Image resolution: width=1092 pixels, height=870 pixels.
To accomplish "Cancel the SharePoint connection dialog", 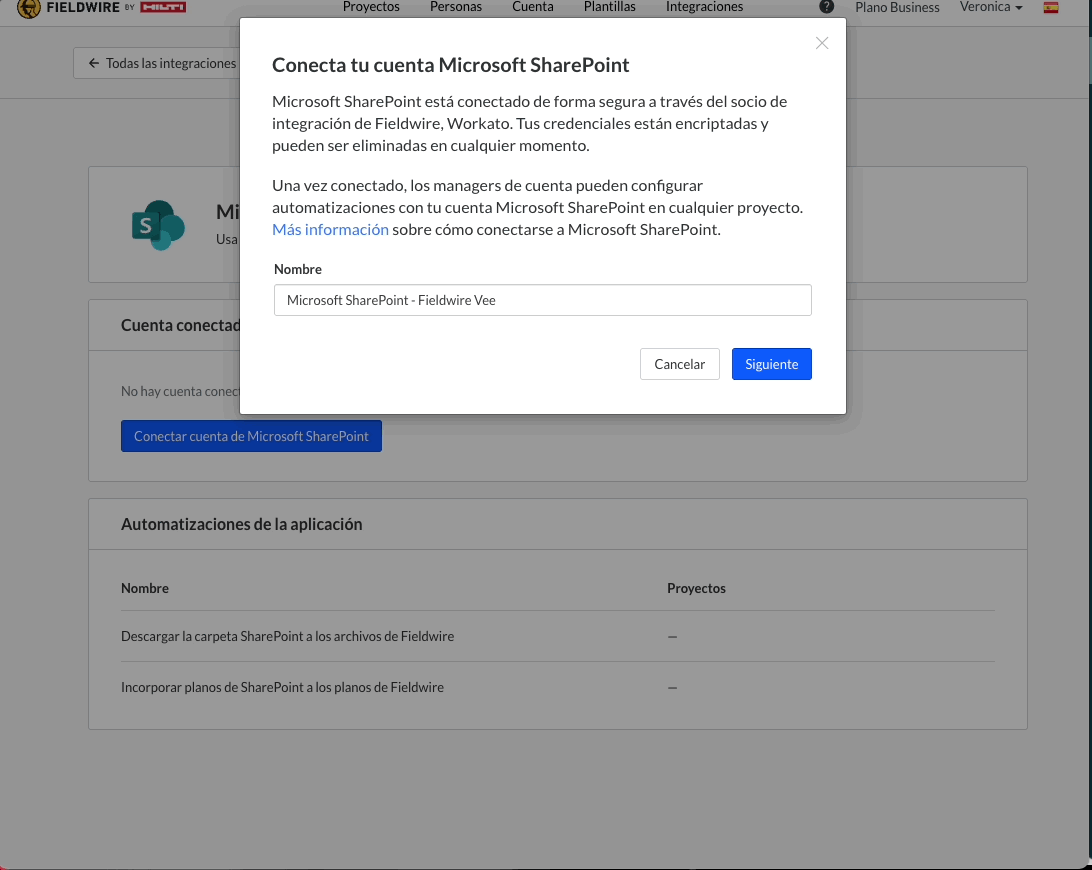I will point(679,364).
